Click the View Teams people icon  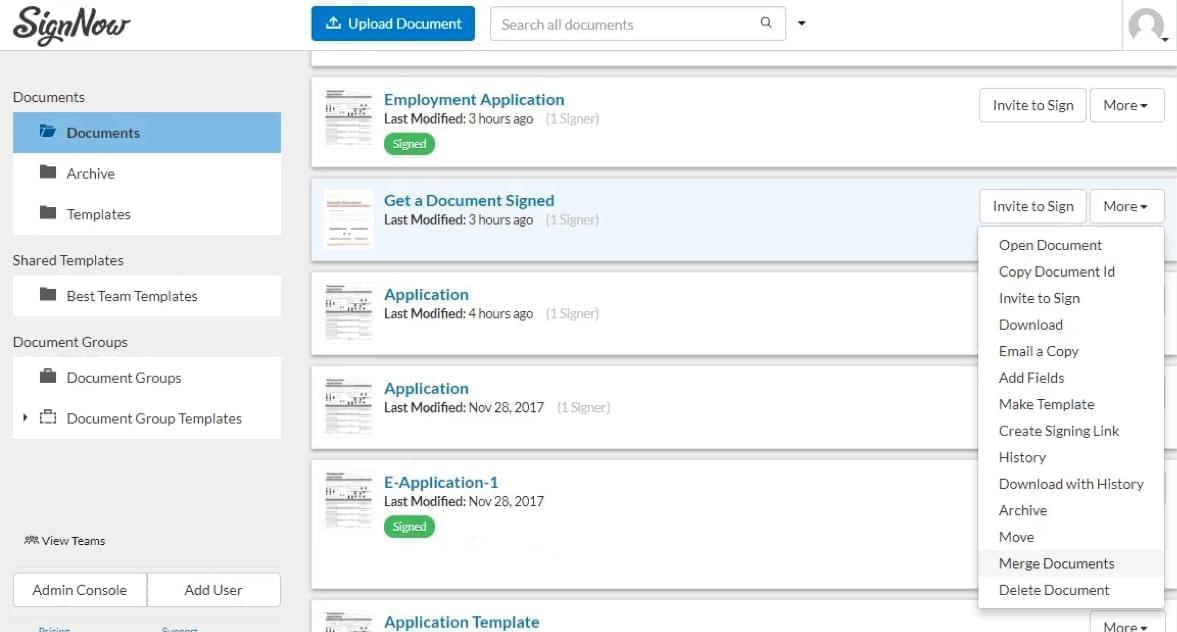pyautogui.click(x=30, y=540)
